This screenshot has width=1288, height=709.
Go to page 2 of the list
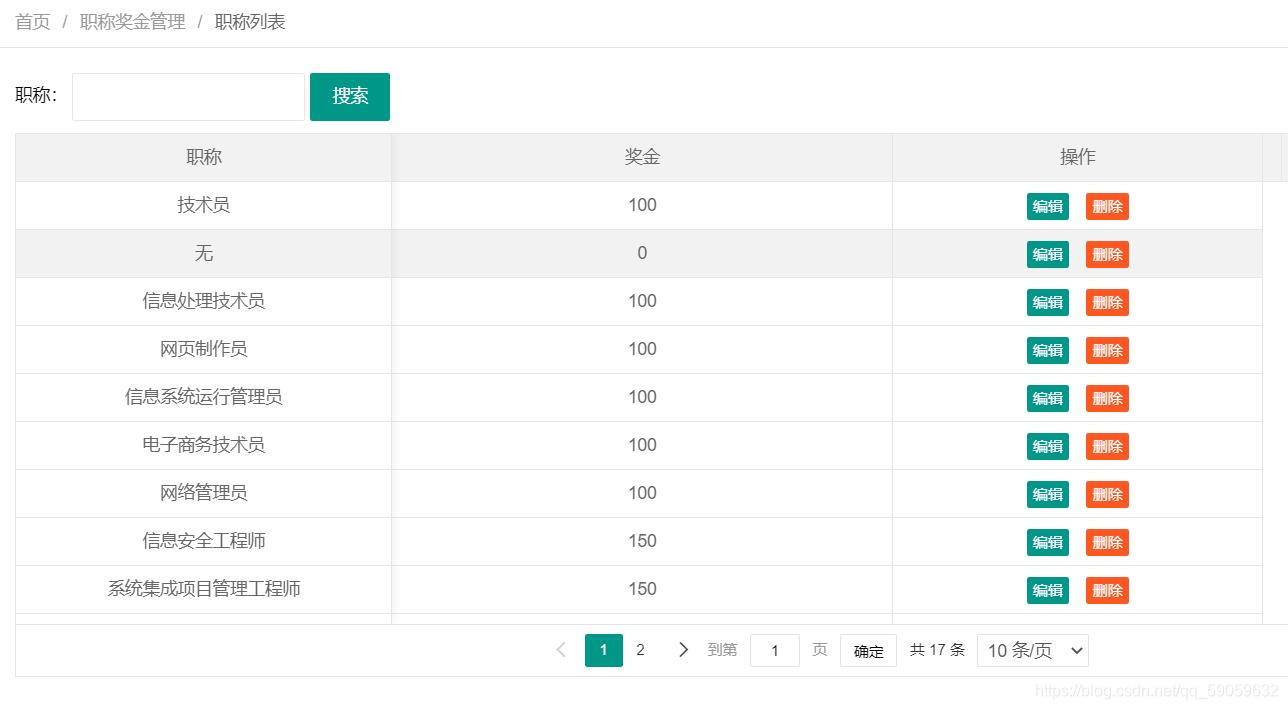(x=641, y=650)
